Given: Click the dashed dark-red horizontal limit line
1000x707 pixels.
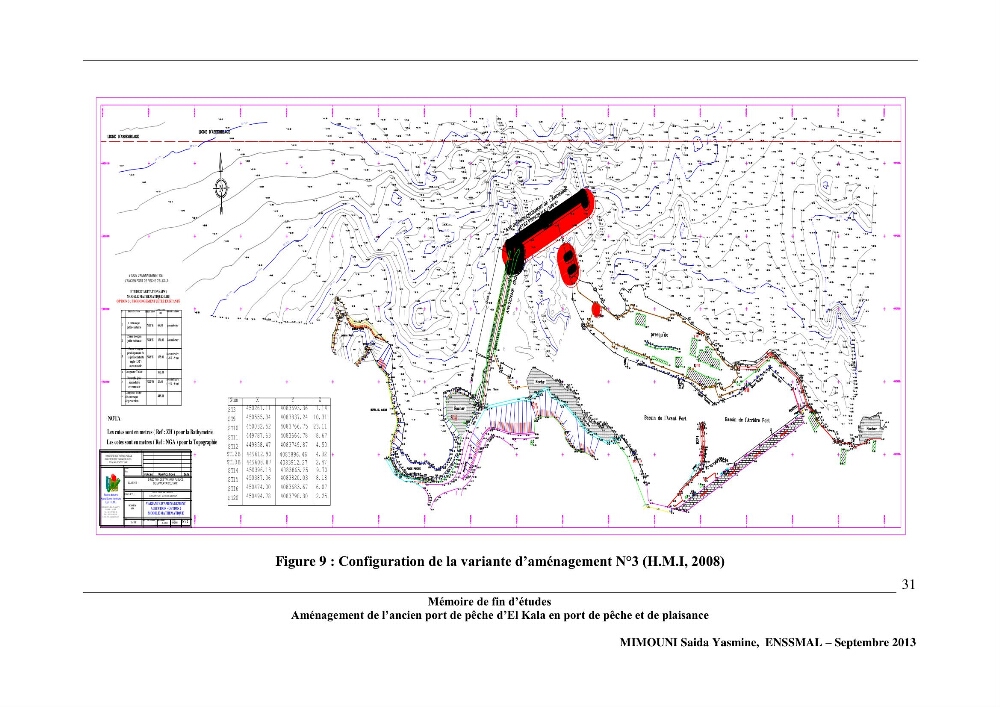Looking at the screenshot, I should coord(501,142).
